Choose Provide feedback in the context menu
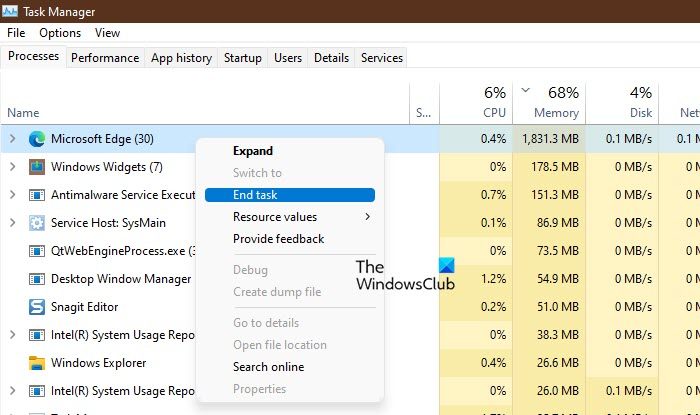The image size is (700, 415). click(279, 239)
